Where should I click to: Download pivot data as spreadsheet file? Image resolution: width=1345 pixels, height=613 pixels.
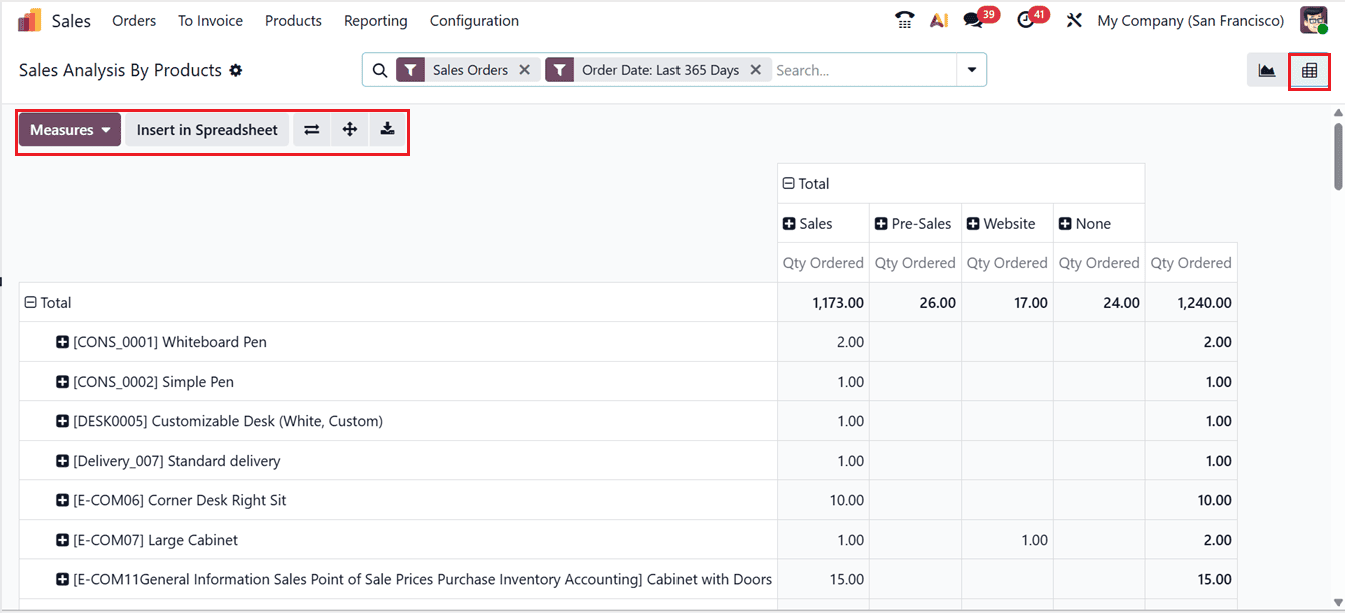[x=387, y=129]
